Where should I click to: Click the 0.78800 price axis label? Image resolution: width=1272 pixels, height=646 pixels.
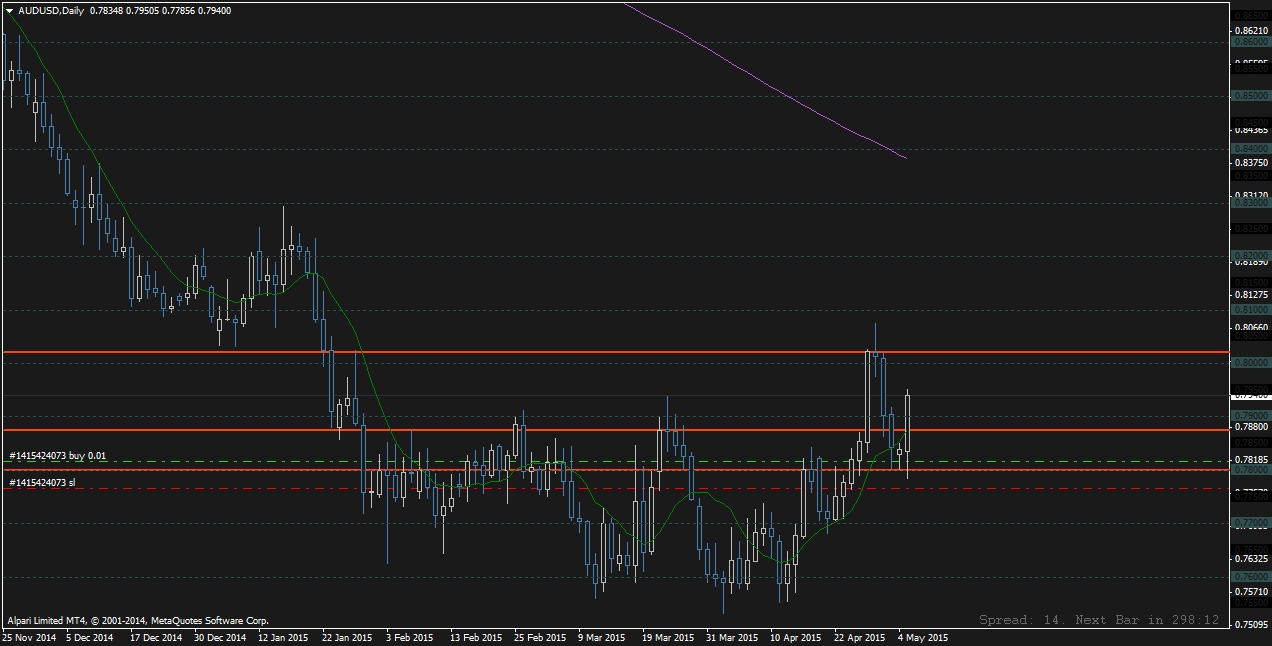click(x=1250, y=427)
